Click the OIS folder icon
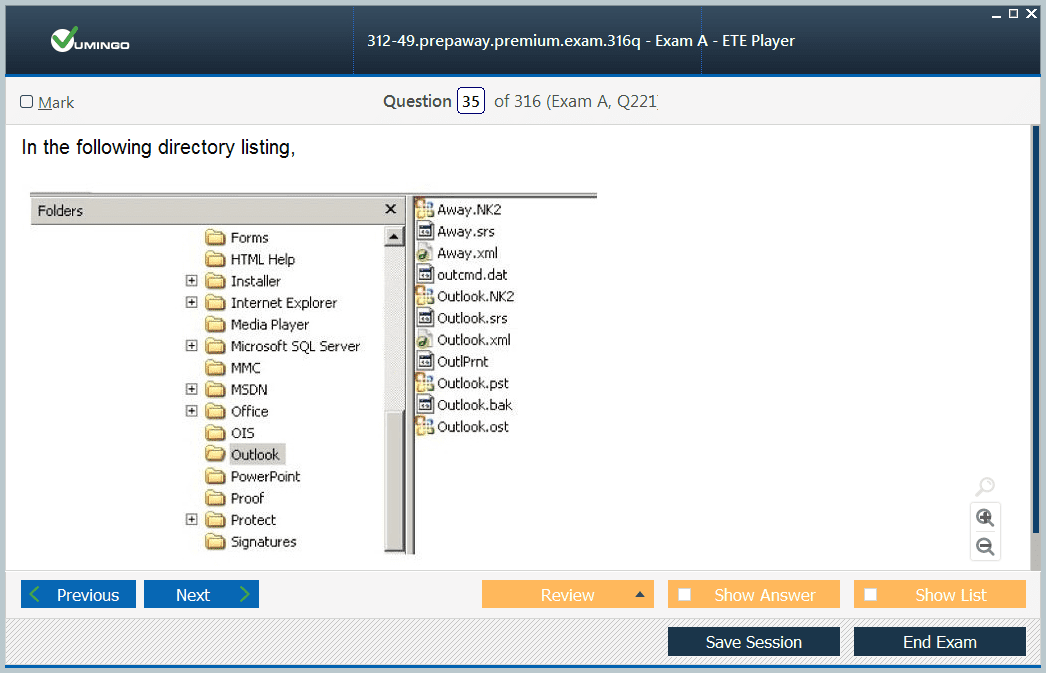This screenshot has height=673, width=1046. coord(215,433)
